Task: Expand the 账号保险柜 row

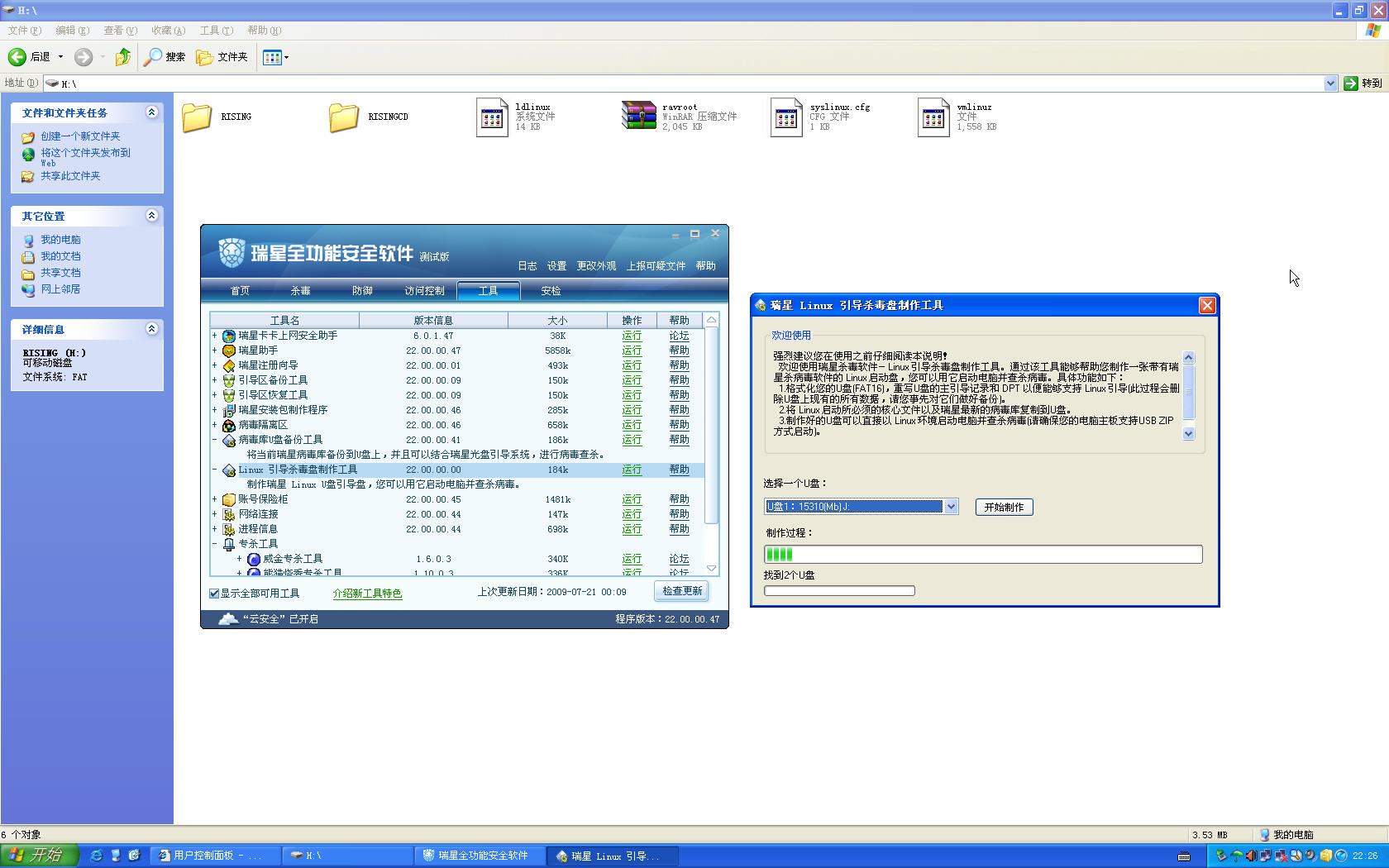Action: (x=214, y=499)
